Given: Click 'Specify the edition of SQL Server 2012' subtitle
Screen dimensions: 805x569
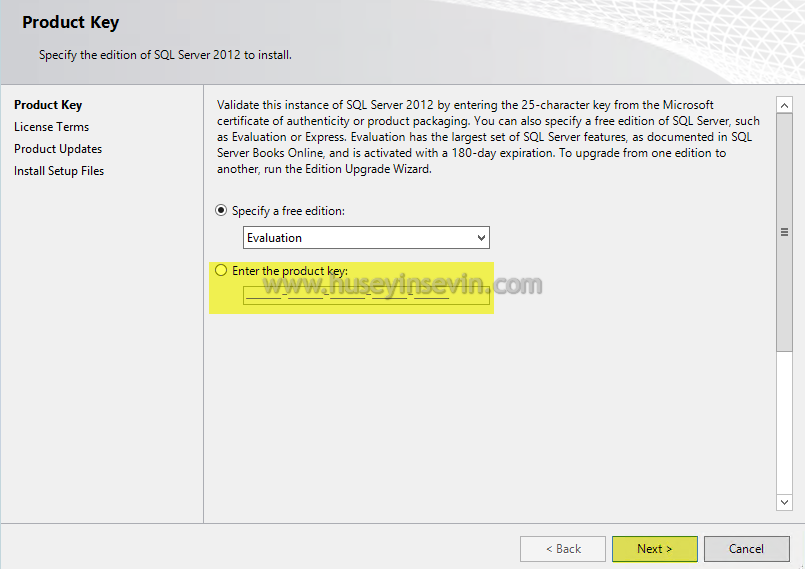Looking at the screenshot, I should (165, 55).
